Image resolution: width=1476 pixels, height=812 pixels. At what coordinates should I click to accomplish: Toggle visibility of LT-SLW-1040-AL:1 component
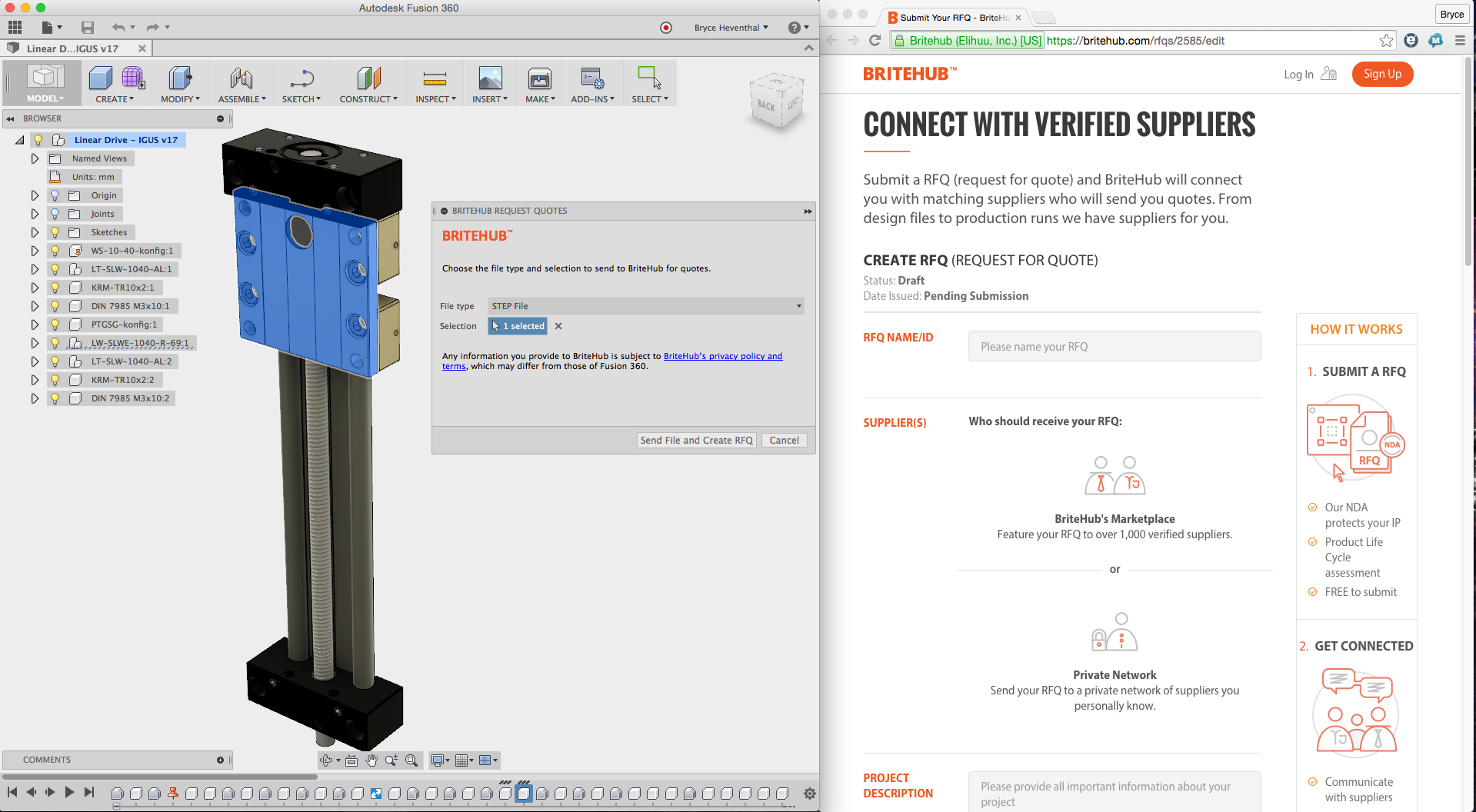(x=55, y=269)
